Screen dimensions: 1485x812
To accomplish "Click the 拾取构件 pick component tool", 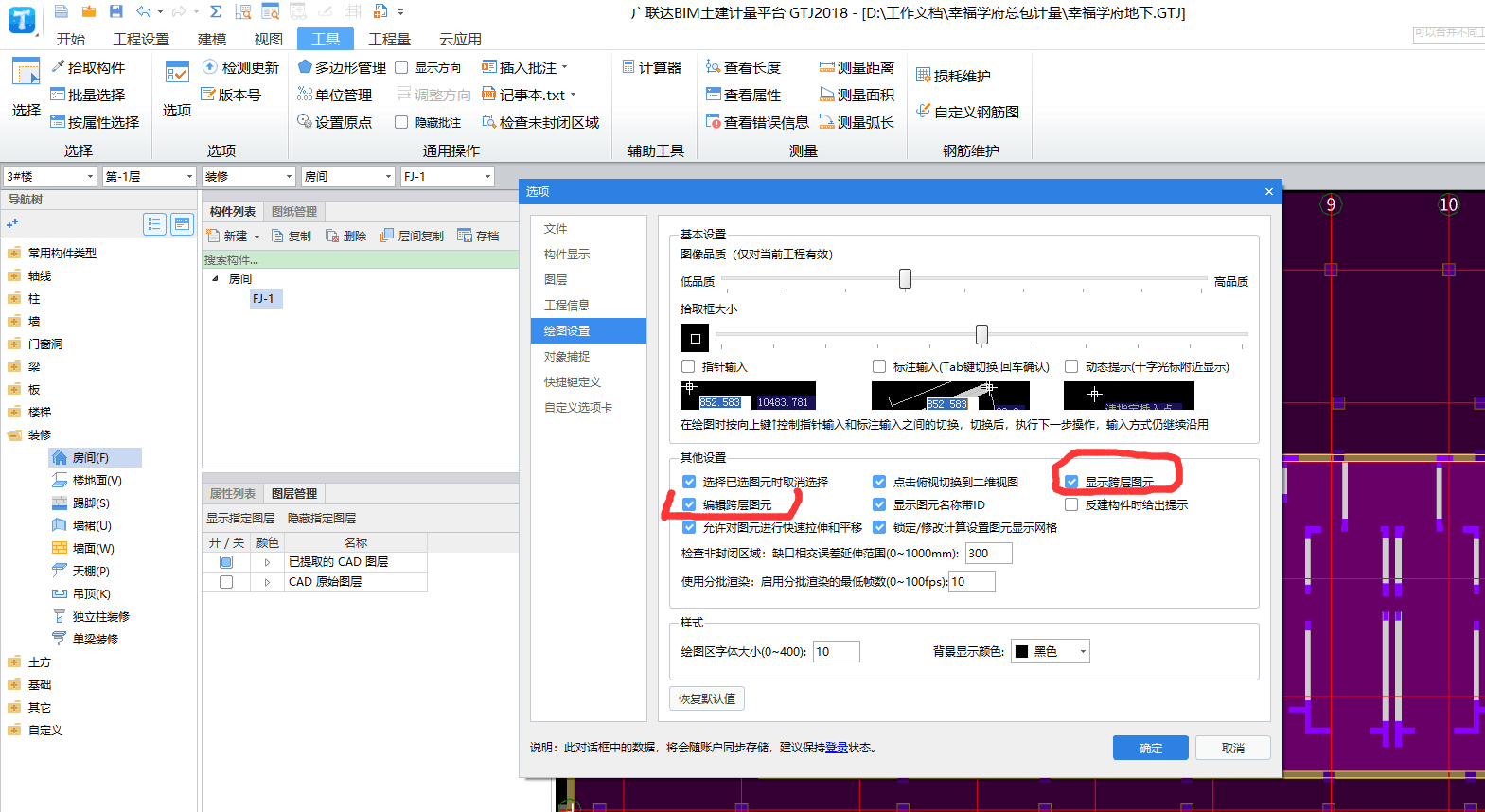I will pyautogui.click(x=88, y=67).
